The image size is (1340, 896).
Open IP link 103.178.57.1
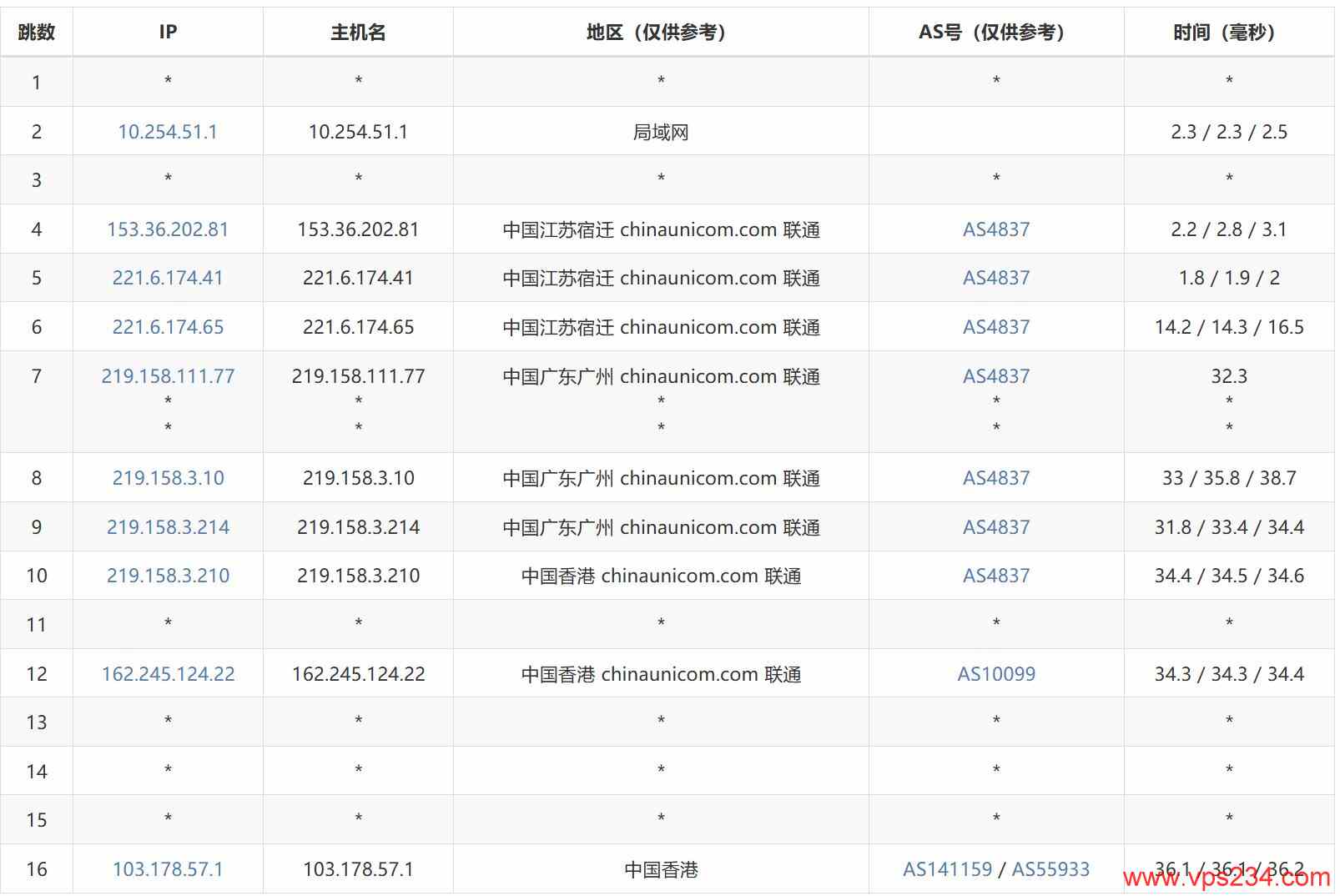168,869
